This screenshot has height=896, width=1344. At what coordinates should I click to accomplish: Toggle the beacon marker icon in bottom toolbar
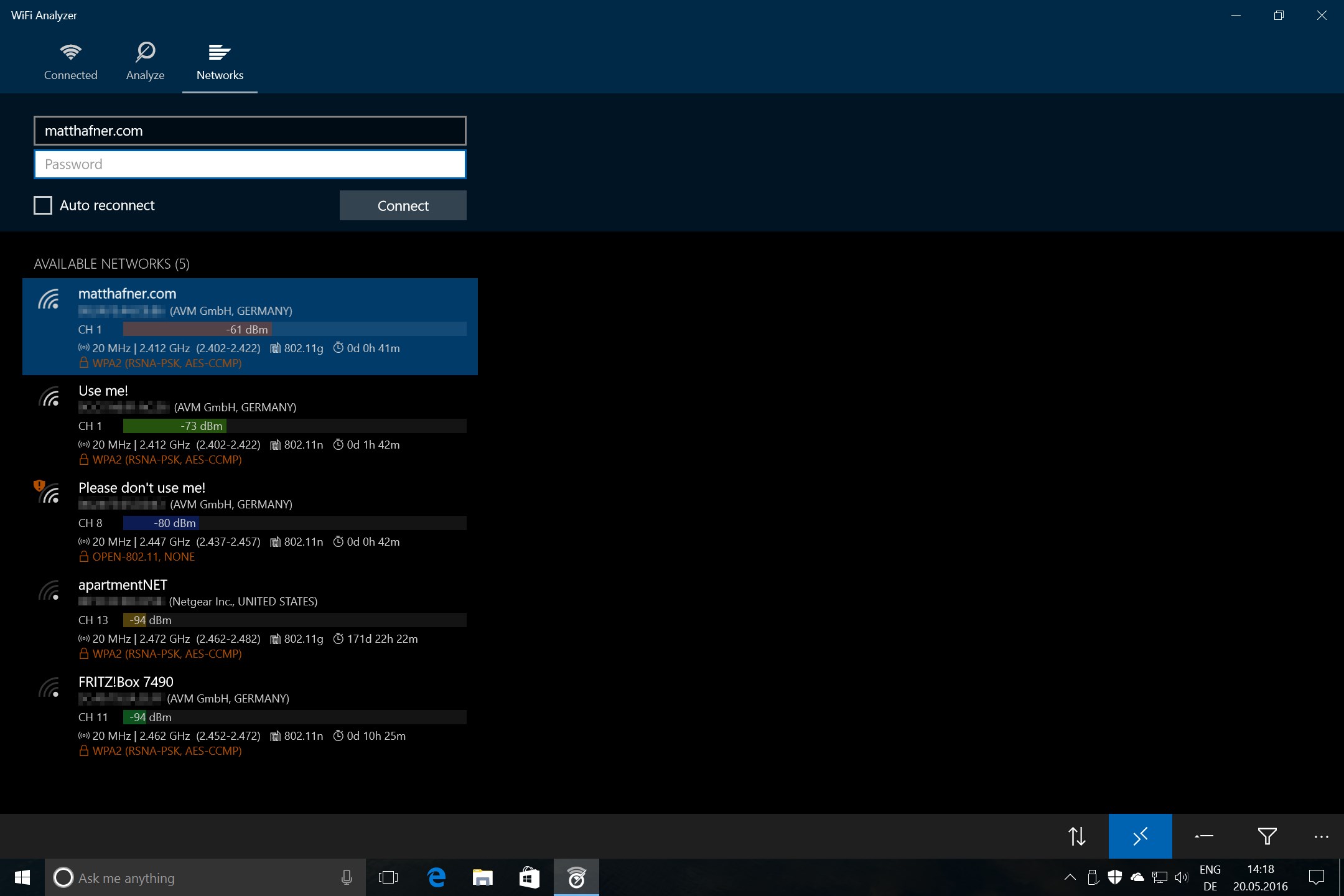[1203, 836]
